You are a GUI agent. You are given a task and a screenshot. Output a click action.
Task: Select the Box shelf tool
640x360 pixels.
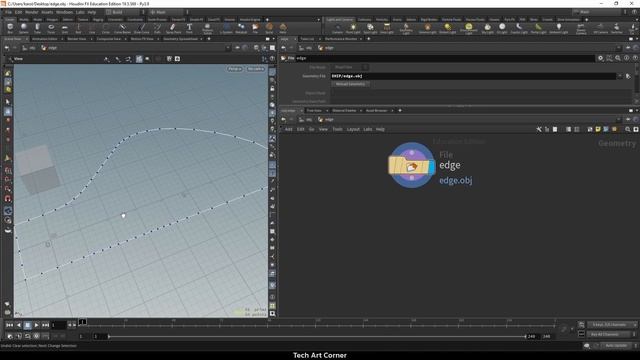pos(10,28)
